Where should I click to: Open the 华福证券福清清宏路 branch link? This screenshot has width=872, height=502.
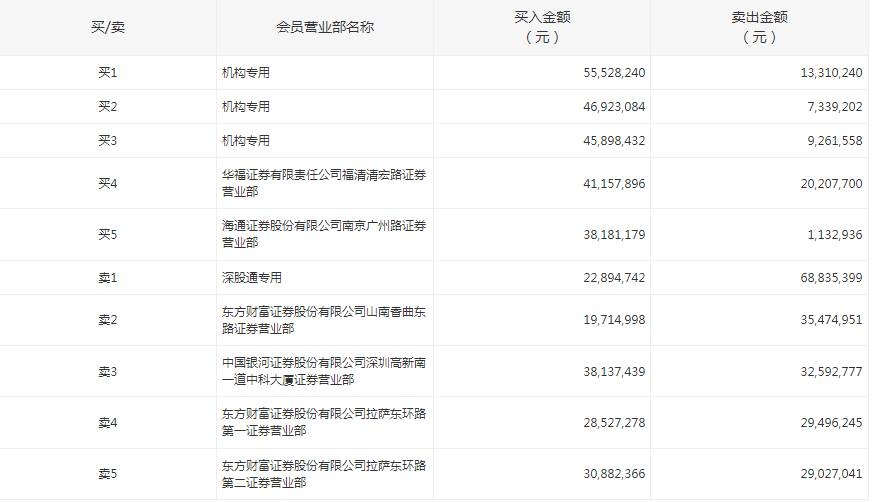[x=323, y=183]
